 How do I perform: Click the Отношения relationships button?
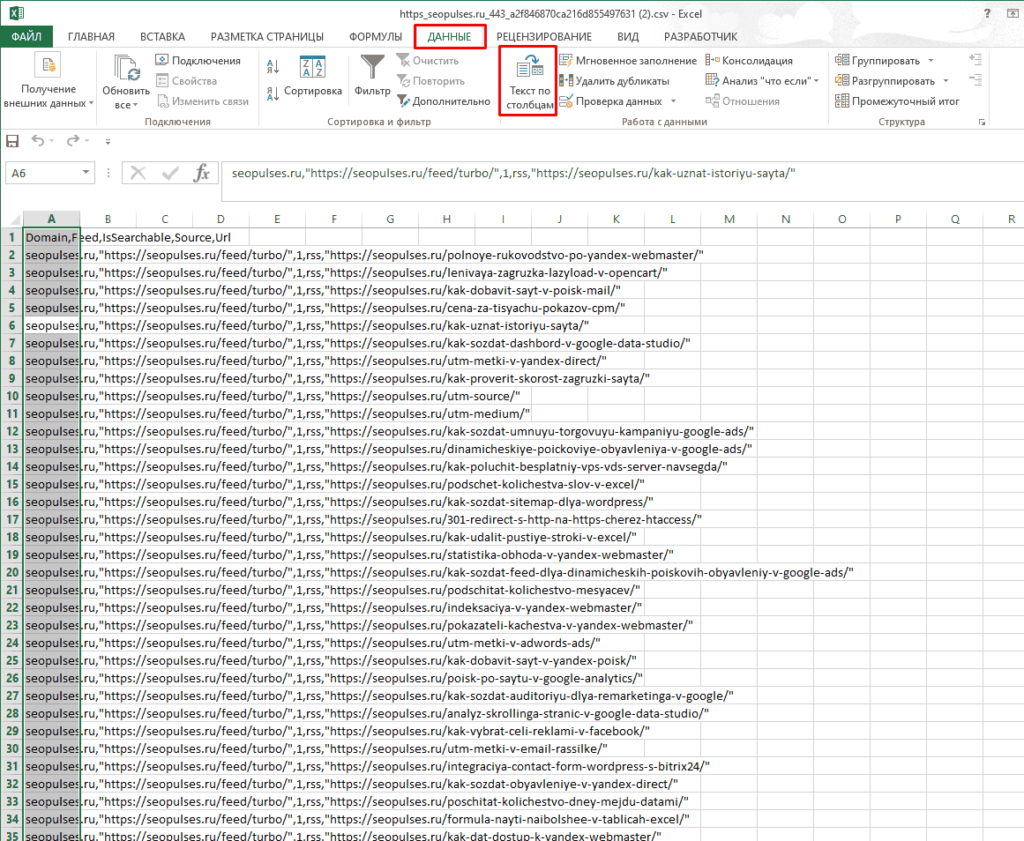(x=743, y=101)
